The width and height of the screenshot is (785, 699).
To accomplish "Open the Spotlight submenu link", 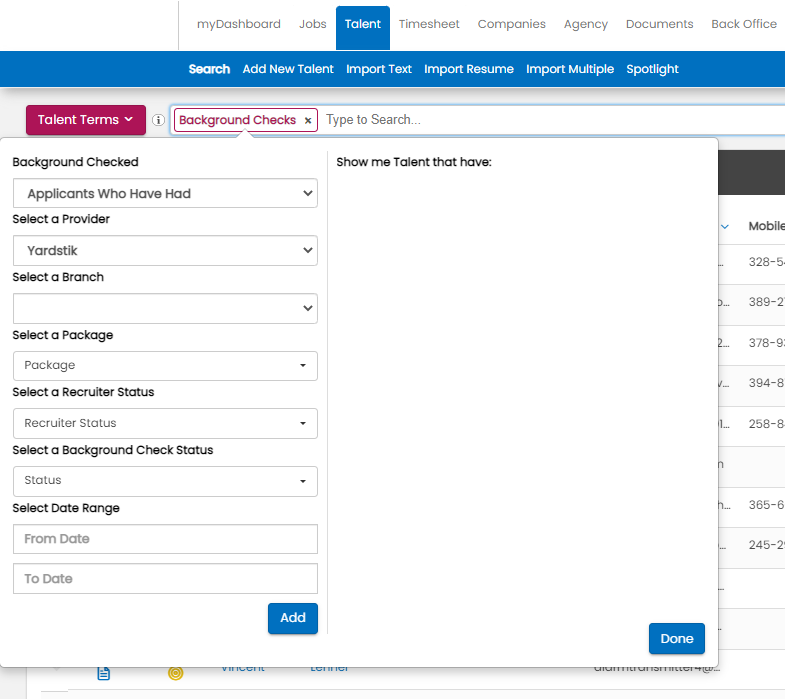I will [652, 69].
